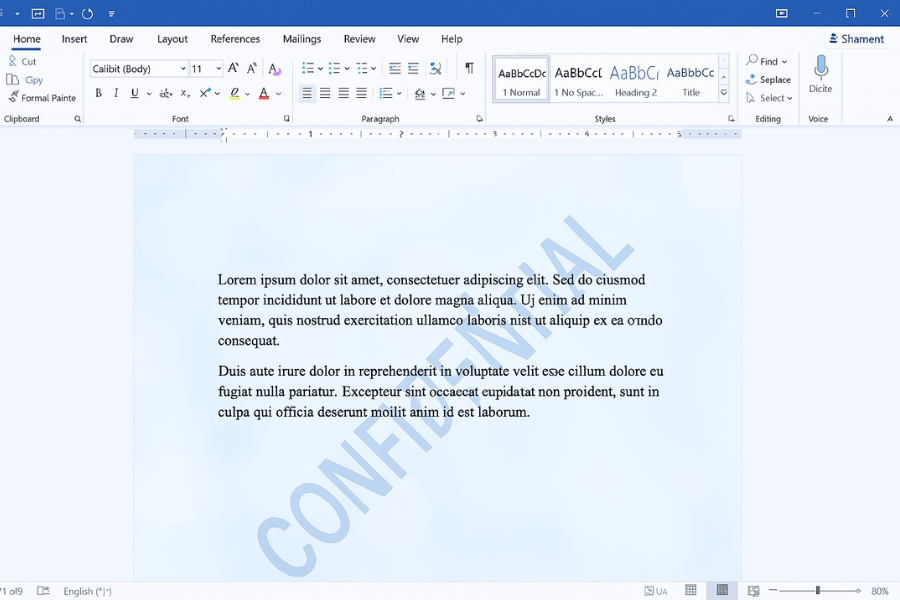This screenshot has height=600, width=900.
Task: Open the Review tab
Action: coord(359,39)
